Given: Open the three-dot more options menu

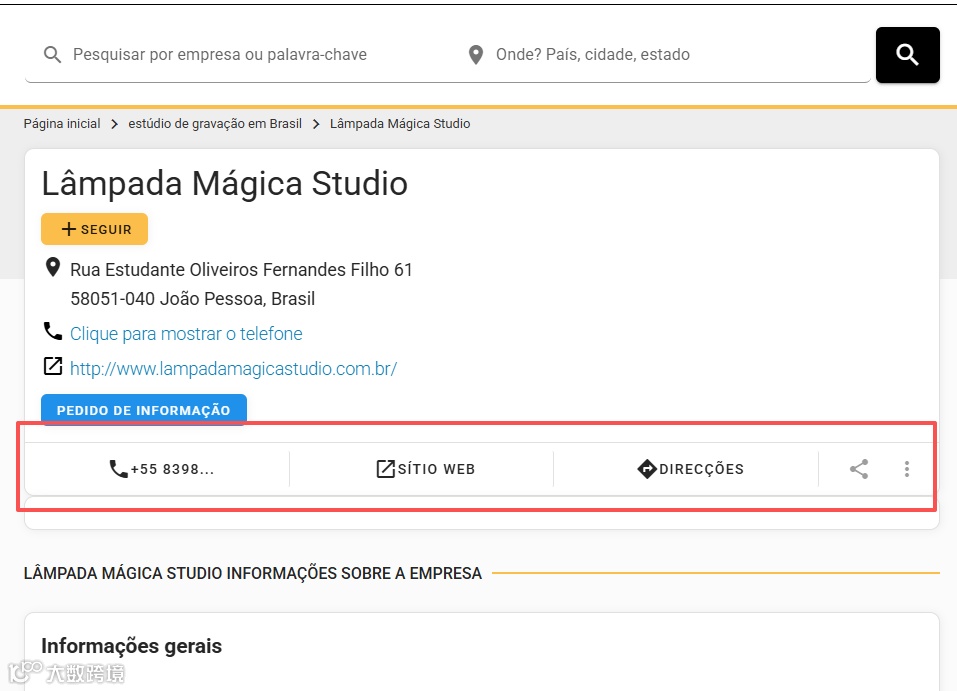Looking at the screenshot, I should 906,469.
